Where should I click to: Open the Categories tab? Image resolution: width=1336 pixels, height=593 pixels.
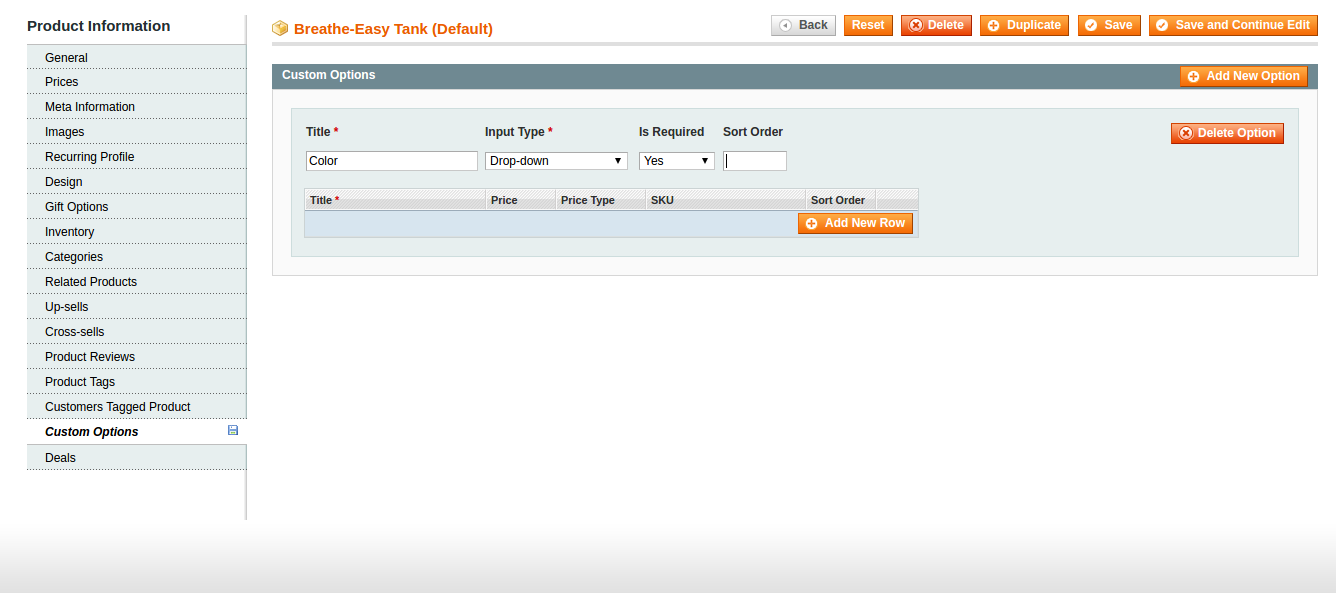pos(73,257)
